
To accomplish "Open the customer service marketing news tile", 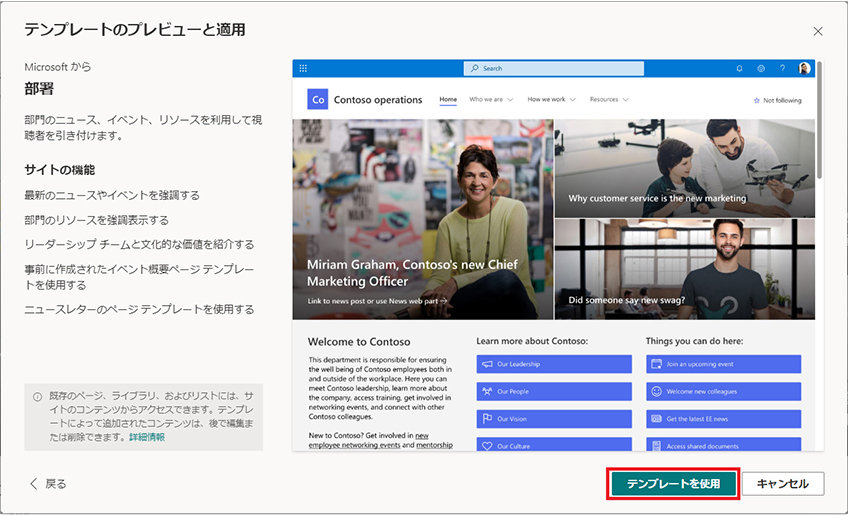I will 684,168.
